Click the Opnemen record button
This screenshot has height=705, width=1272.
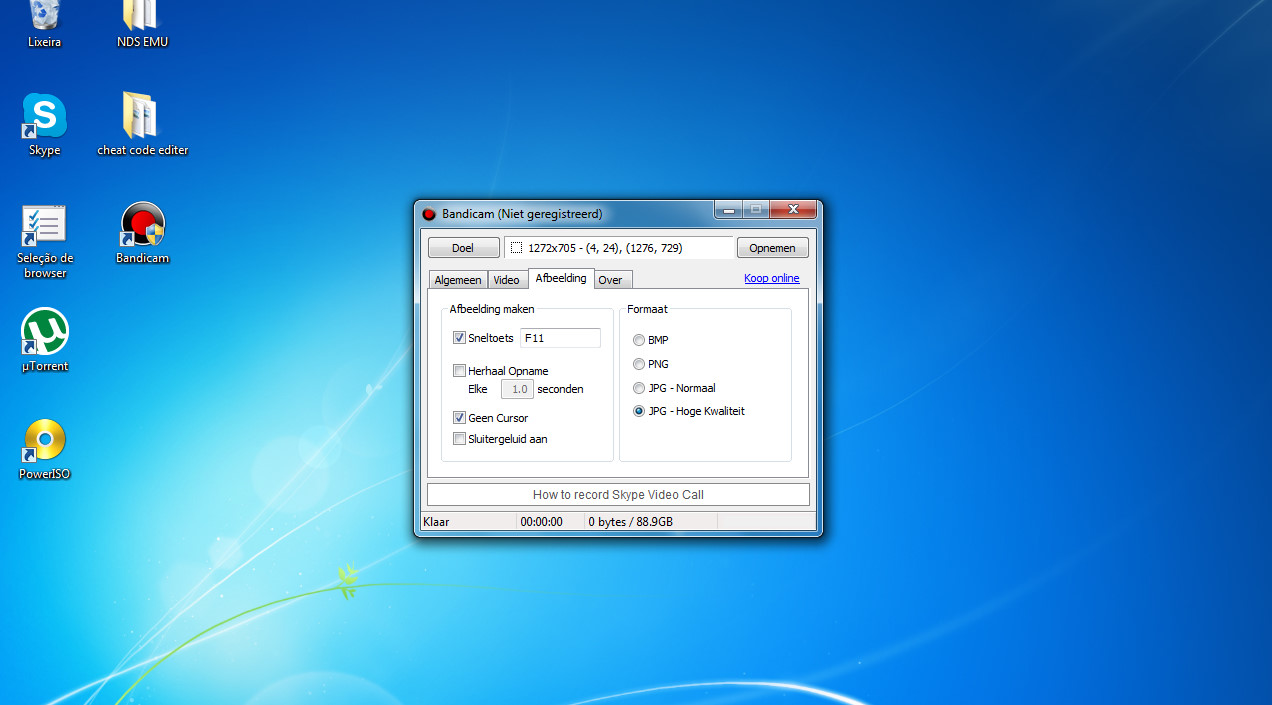tap(773, 248)
